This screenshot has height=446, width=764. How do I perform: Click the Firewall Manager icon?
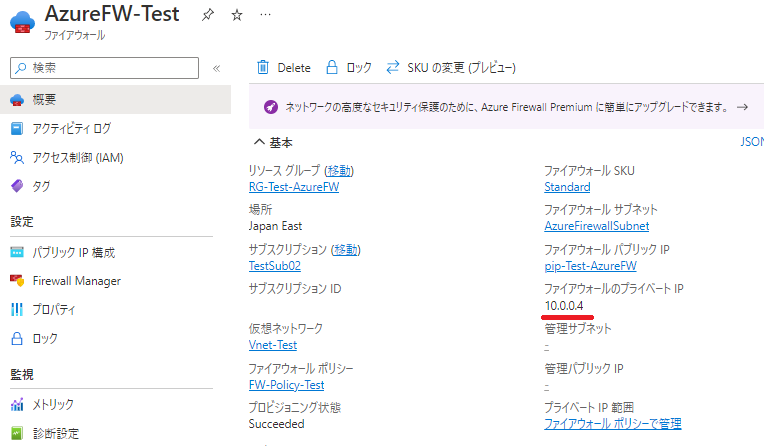click(17, 281)
